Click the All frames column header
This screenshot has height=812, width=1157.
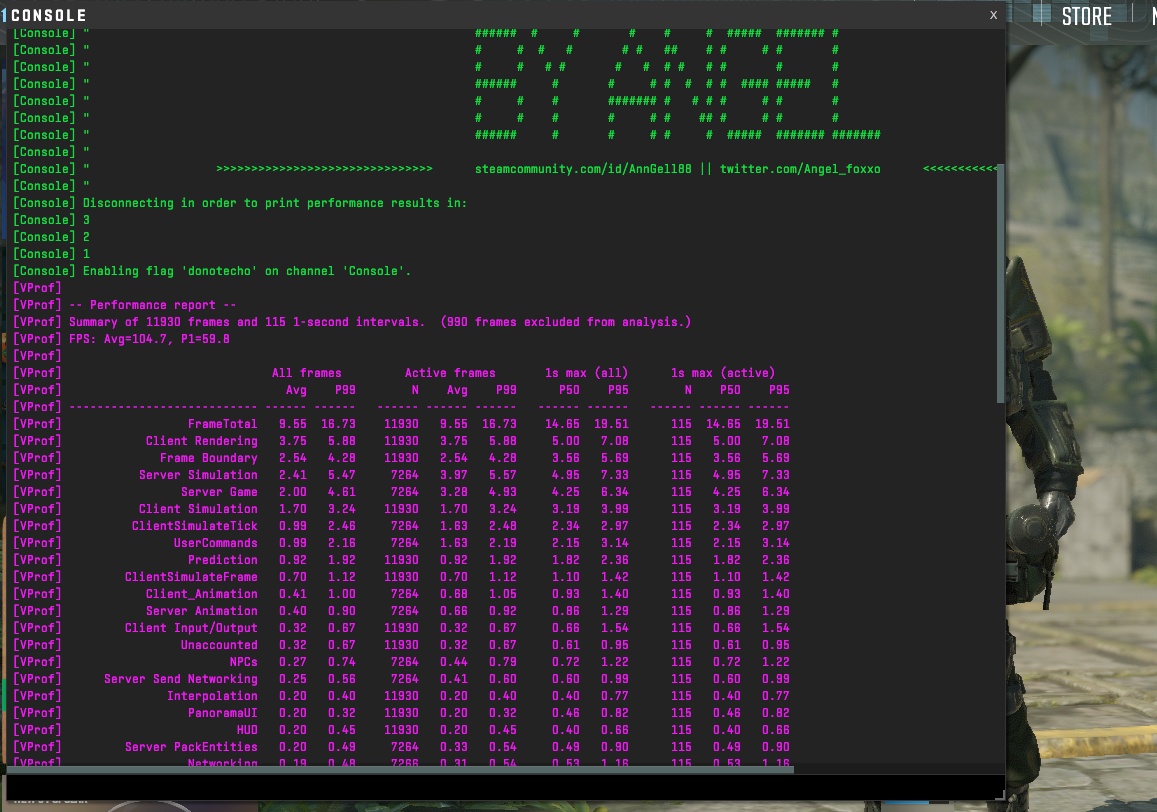306,373
